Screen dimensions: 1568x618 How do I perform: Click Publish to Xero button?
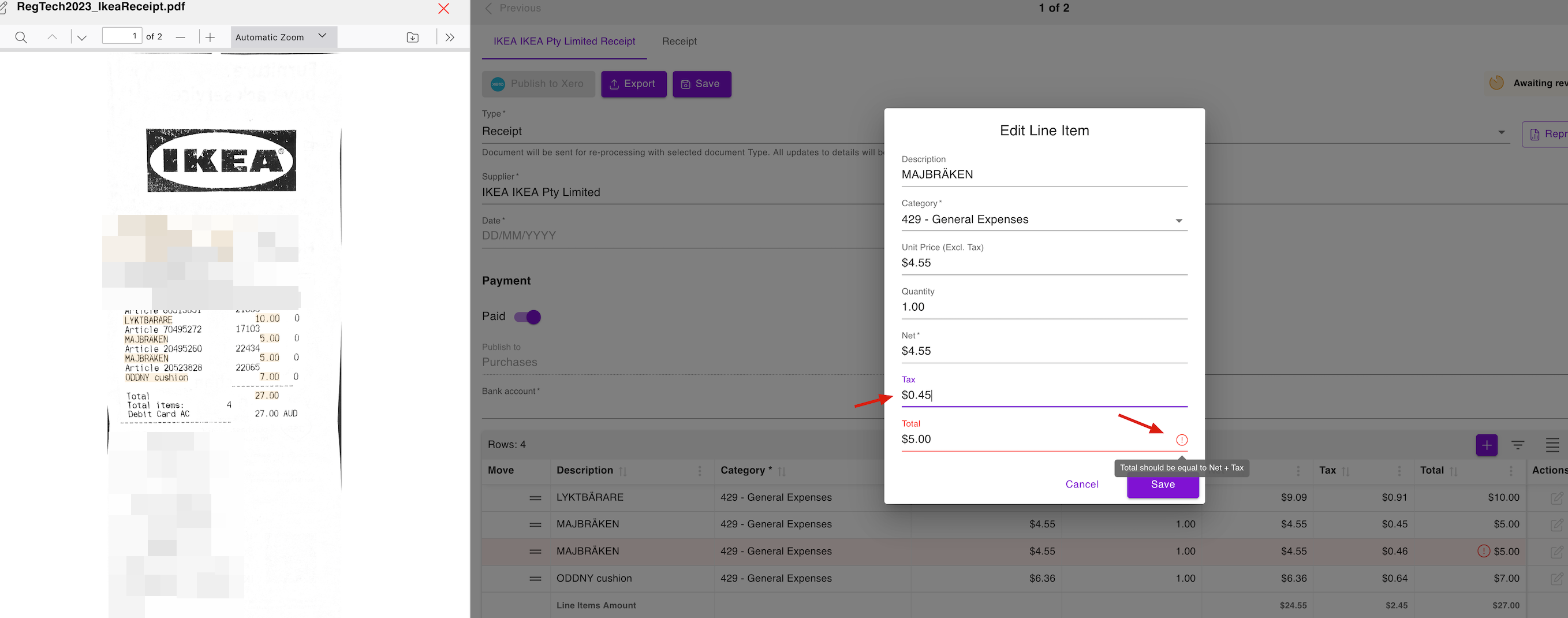pos(539,84)
